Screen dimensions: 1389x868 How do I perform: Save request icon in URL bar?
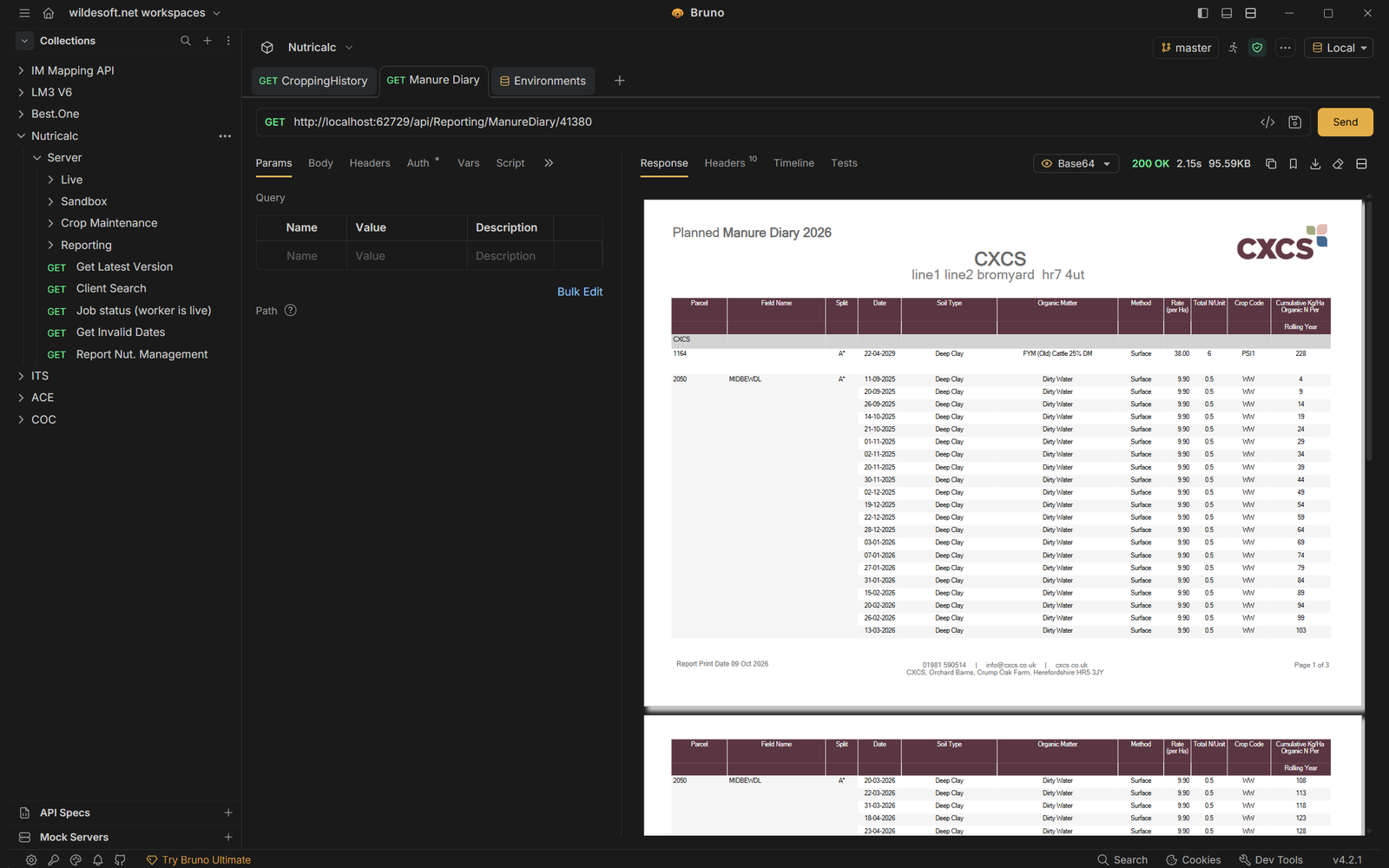pyautogui.click(x=1294, y=122)
